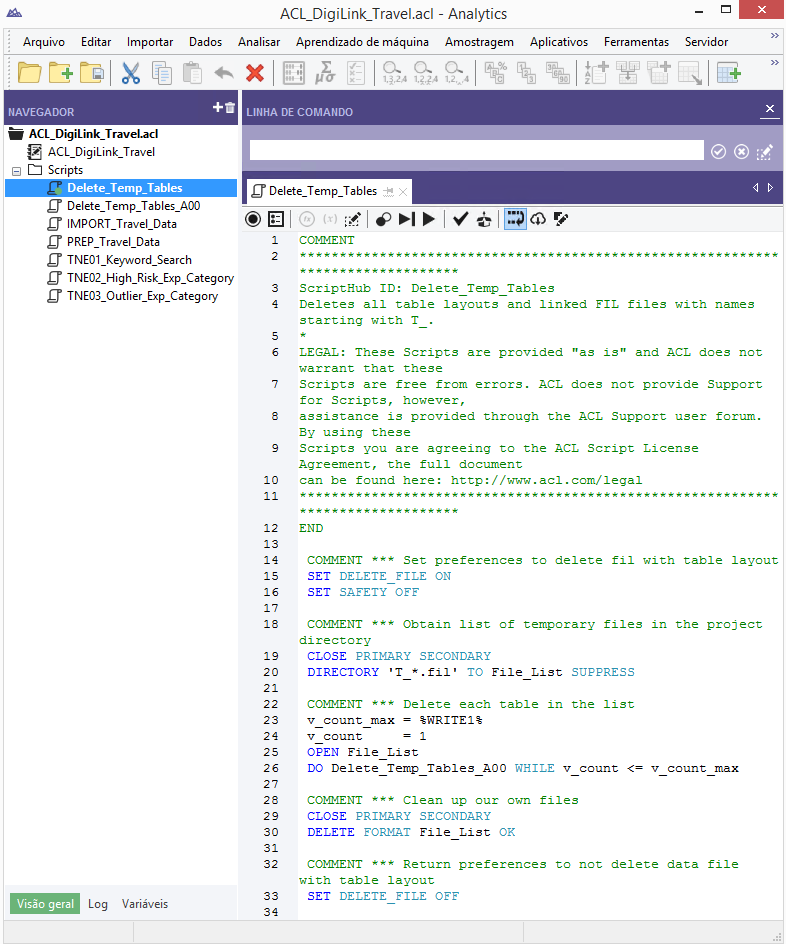This screenshot has height=944, width=786.
Task: Click the script syntax check mark icon
Action: pos(460,219)
